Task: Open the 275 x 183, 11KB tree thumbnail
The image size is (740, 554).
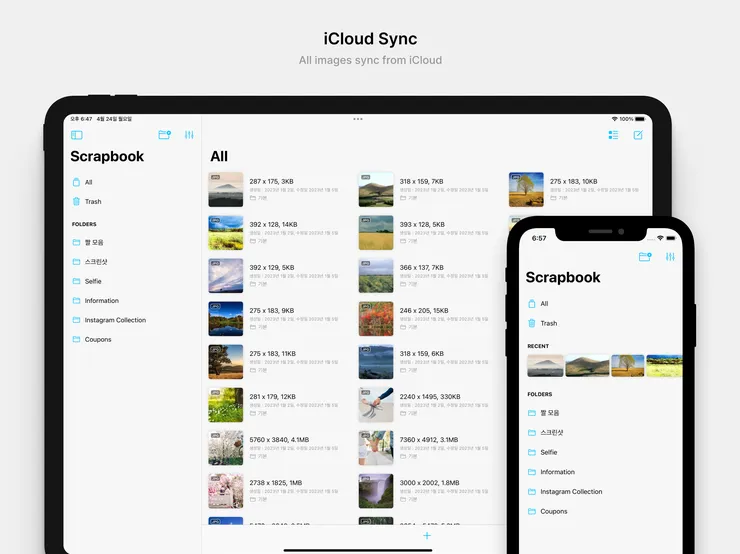Action: [x=226, y=362]
